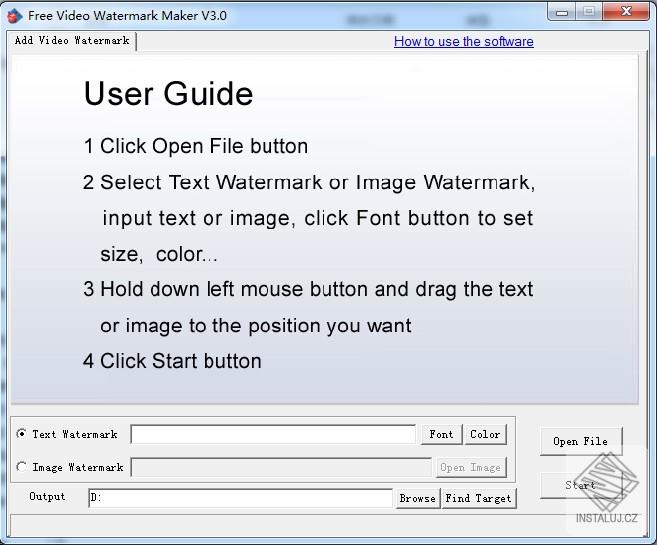This screenshot has height=545, width=657.
Task: Click the User Guide heading
Action: tap(168, 94)
